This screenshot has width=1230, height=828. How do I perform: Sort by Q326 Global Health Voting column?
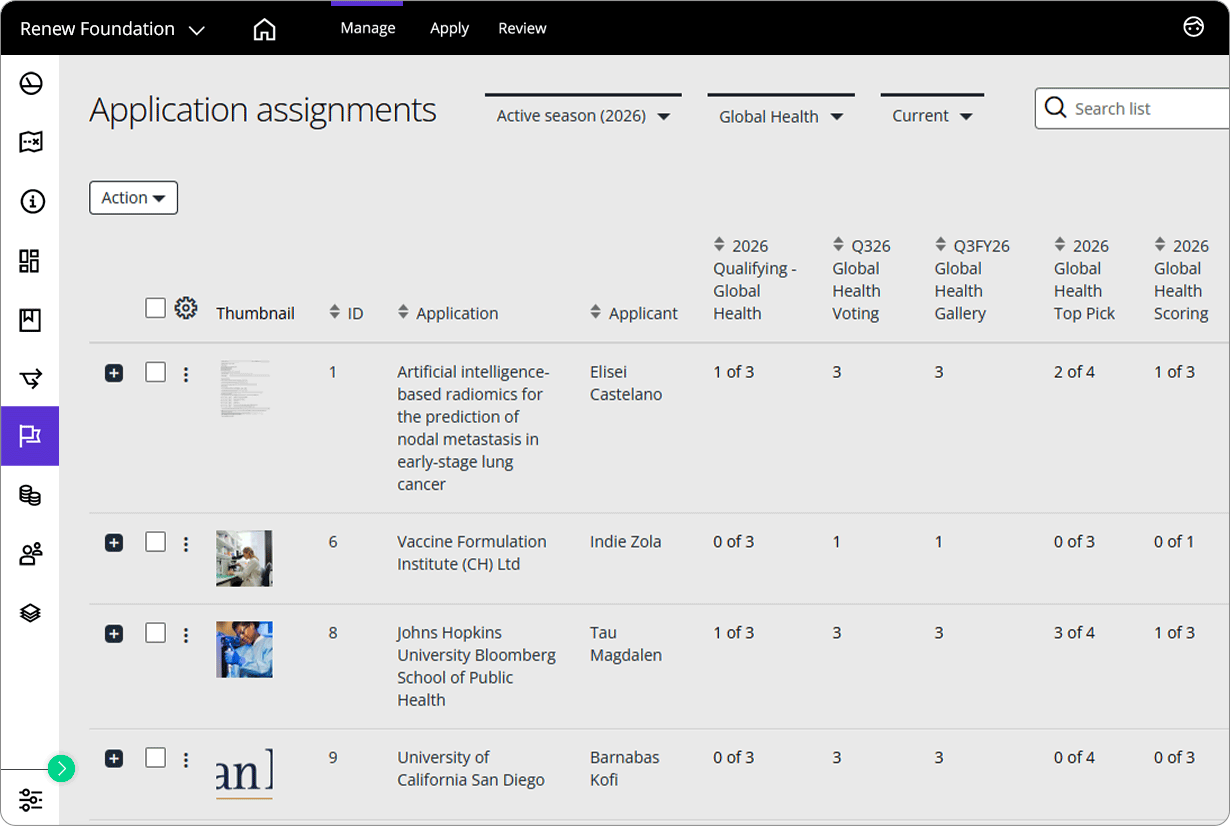coord(838,244)
